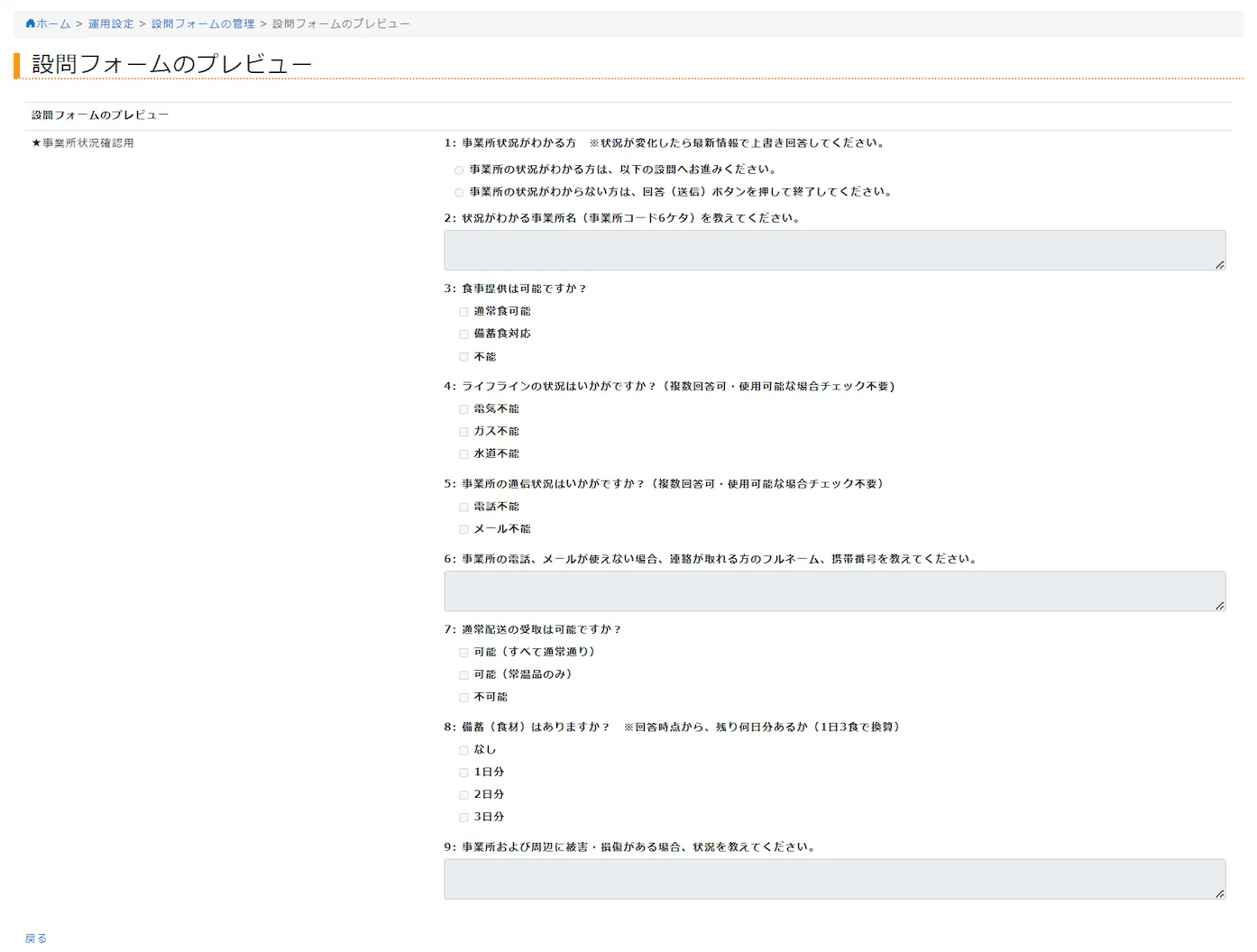This screenshot has width=1257, height=952.
Task: Click question 8 text 備蓄（食材）はありますか？
Action: [537, 727]
